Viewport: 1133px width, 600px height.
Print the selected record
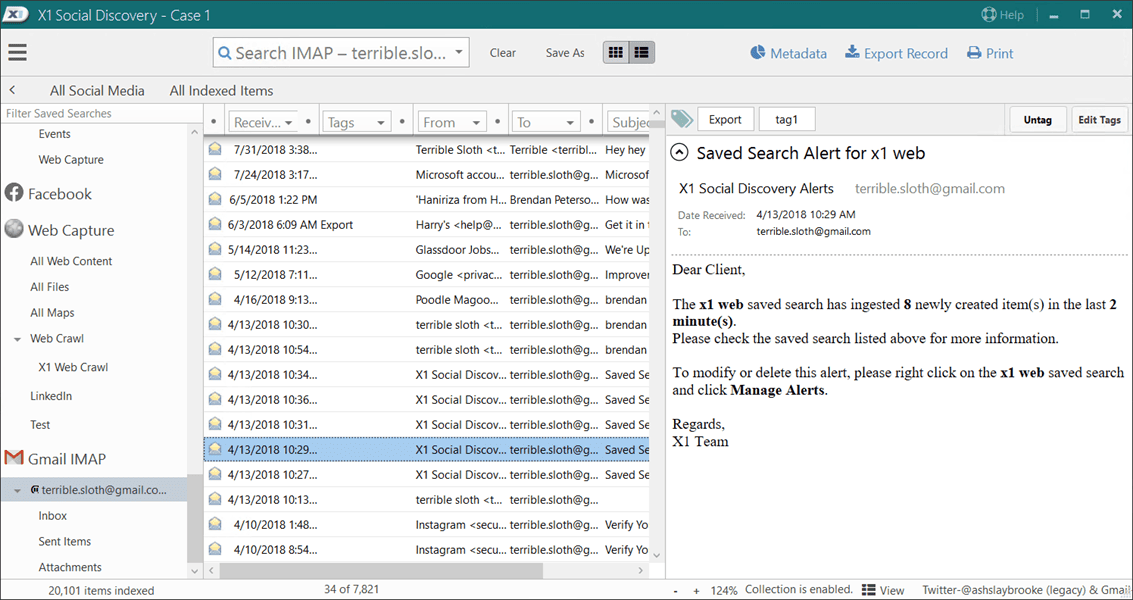pyautogui.click(x=990, y=53)
